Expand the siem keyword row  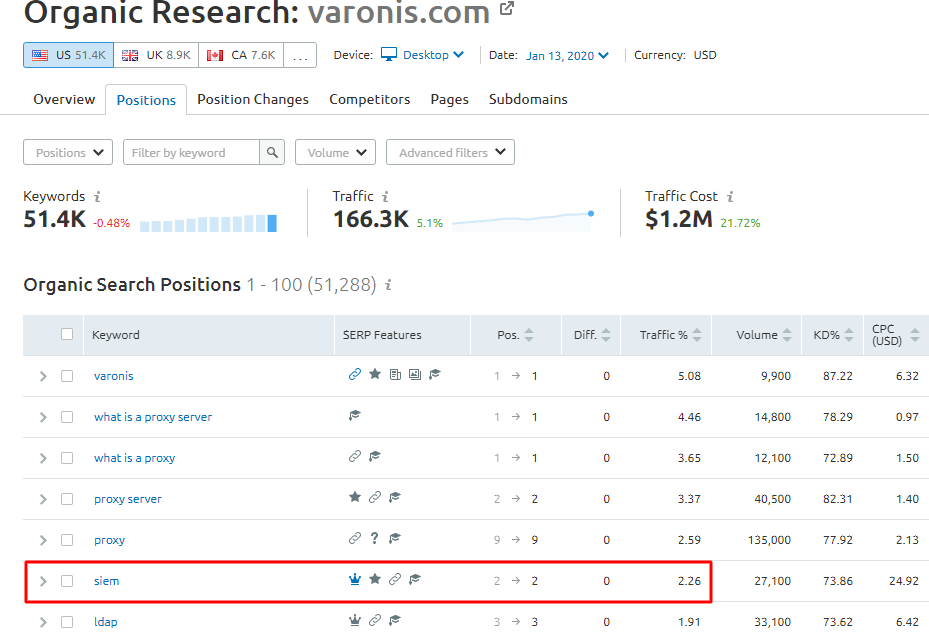[x=43, y=581]
